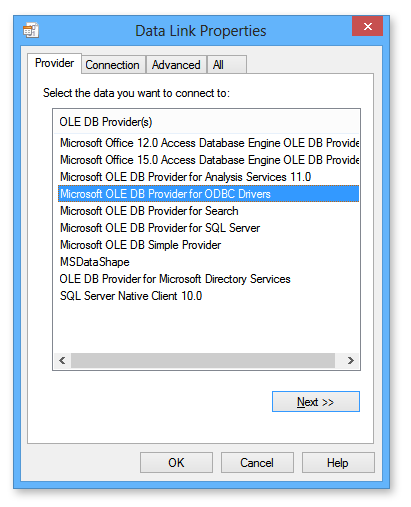Click the horizontal scrollbar thumb
This screenshot has height=507, width=411.
203,360
